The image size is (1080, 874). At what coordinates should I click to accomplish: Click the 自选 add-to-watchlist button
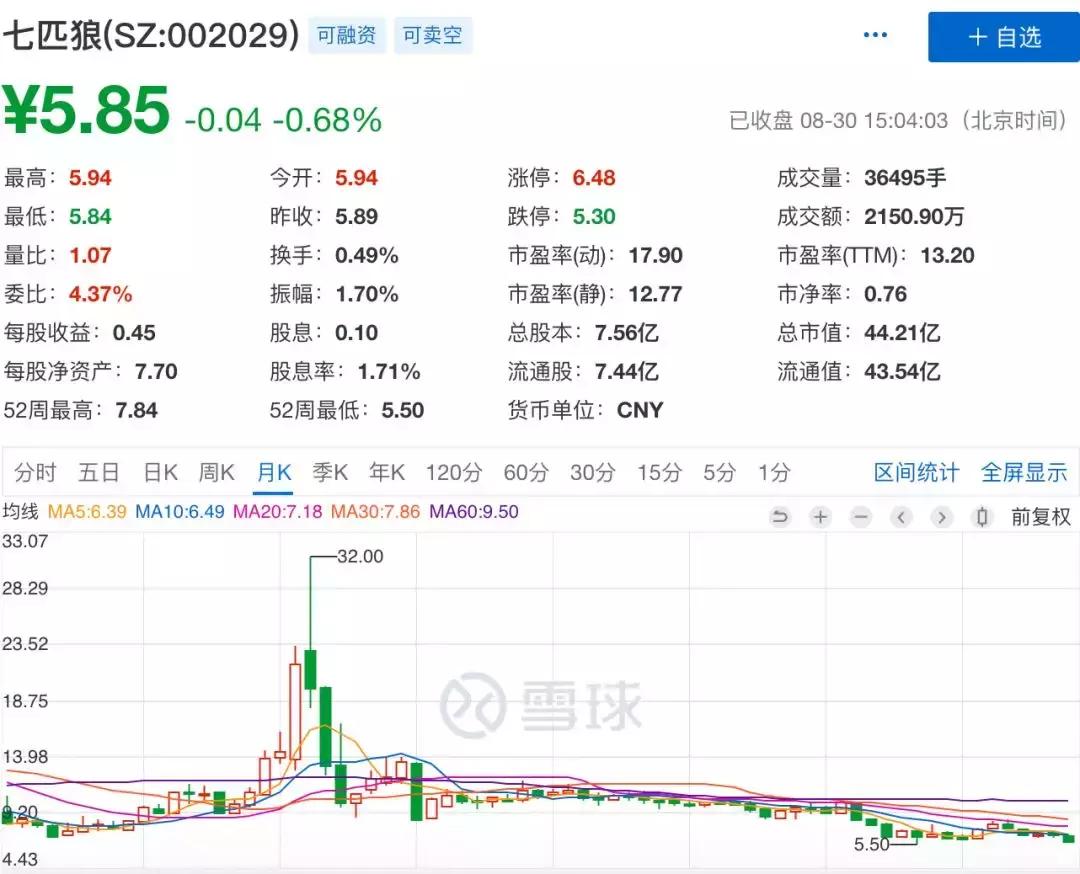[1003, 37]
